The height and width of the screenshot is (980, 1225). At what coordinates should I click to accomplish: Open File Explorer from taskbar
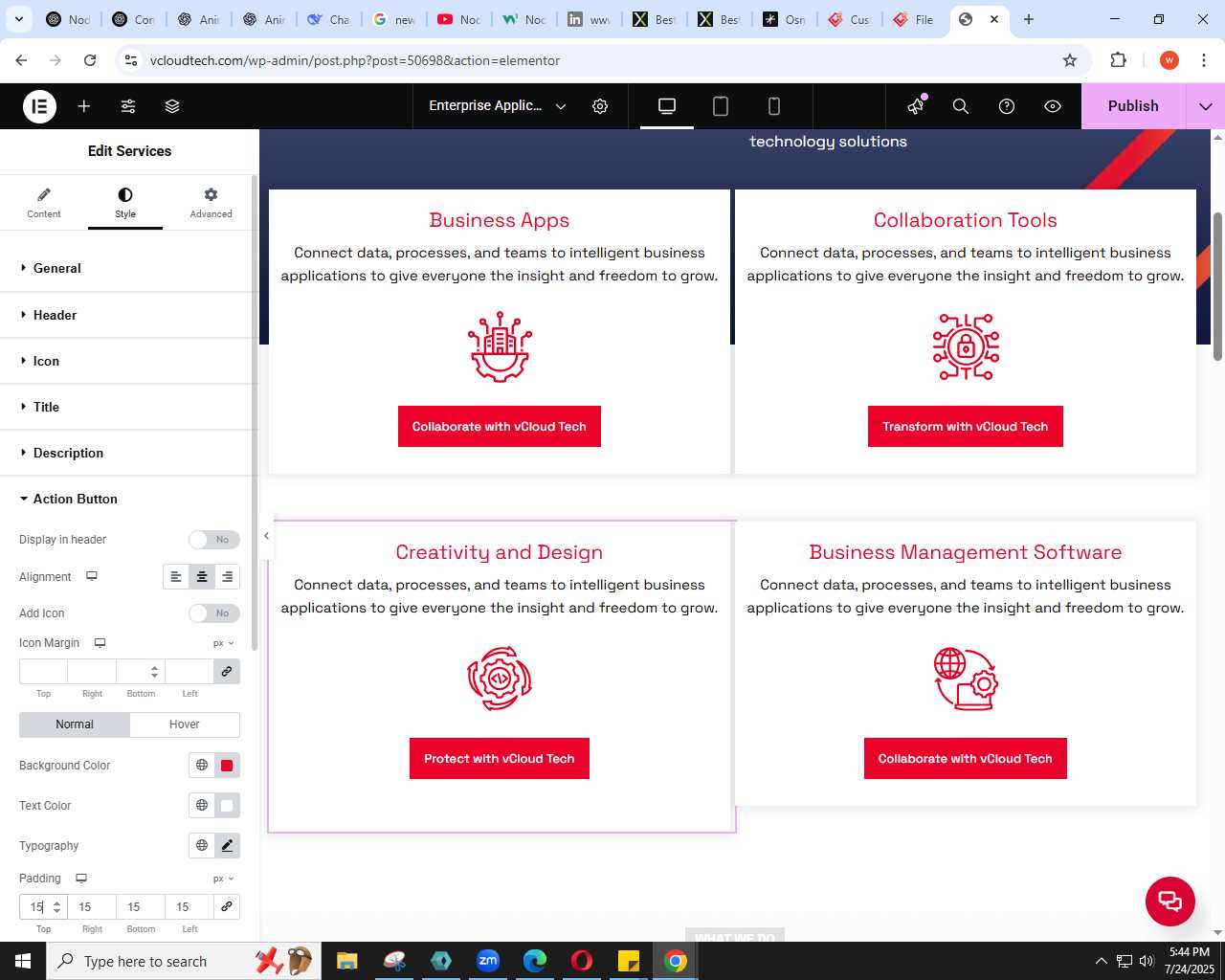(x=346, y=961)
